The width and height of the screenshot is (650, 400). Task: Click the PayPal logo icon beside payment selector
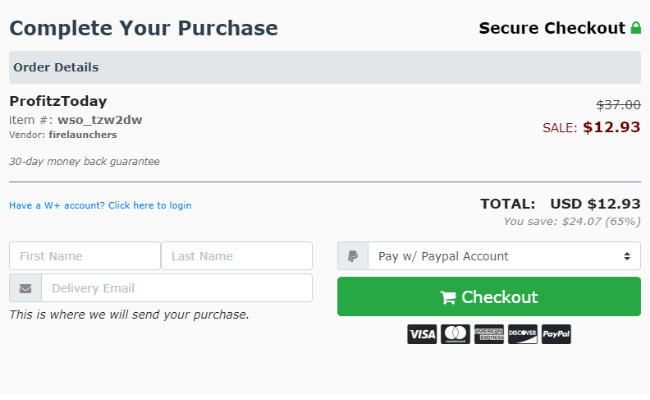[x=353, y=256]
